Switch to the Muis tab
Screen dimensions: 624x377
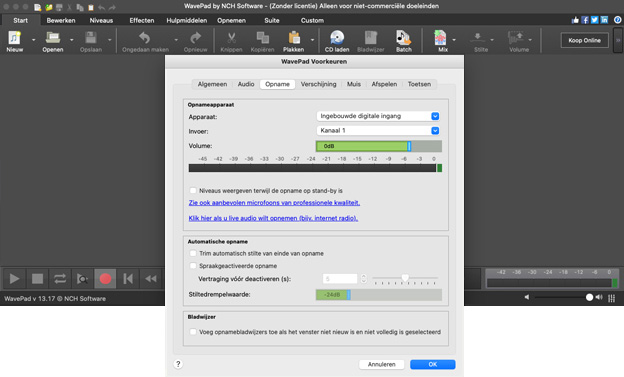[x=354, y=84]
